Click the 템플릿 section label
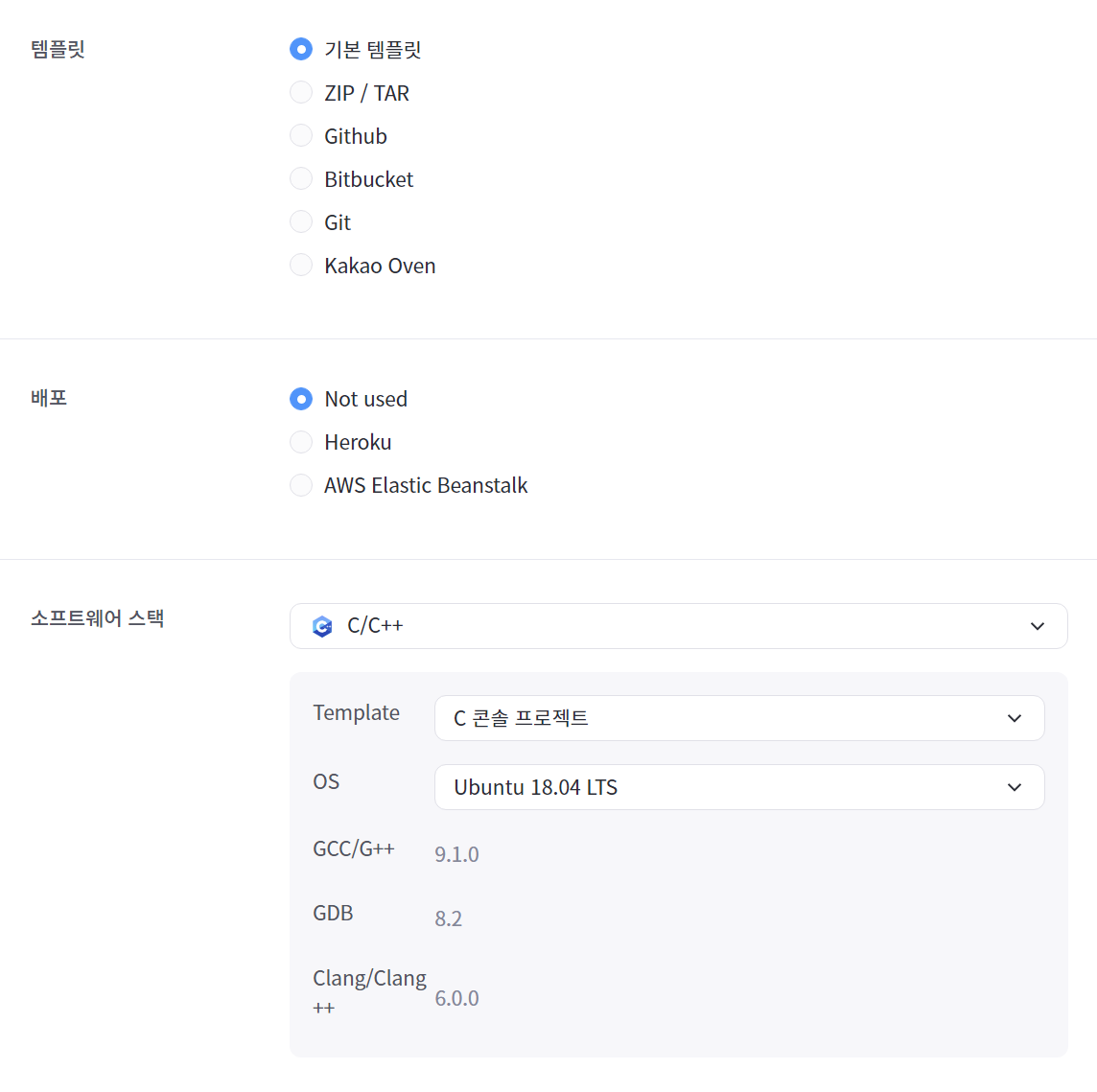Screen dimensions: 1097x1092 [58, 49]
